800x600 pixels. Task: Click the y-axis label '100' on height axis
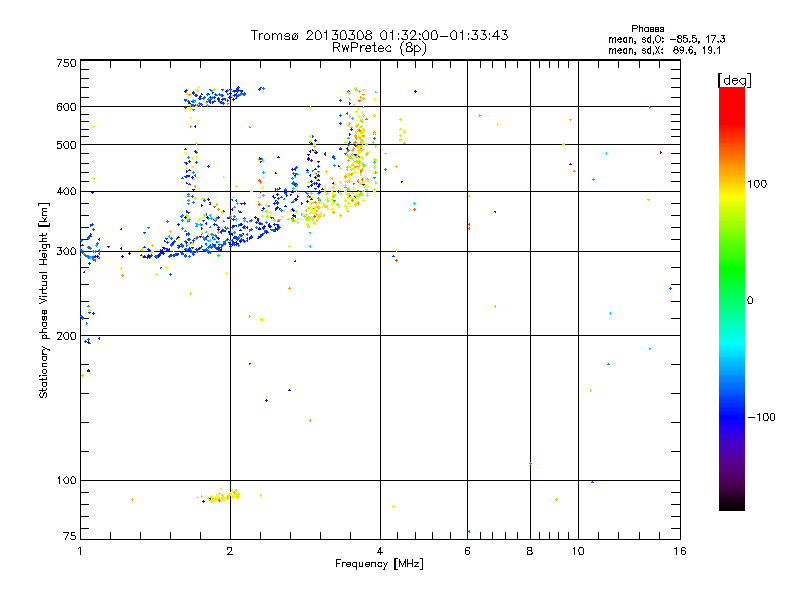(x=66, y=481)
